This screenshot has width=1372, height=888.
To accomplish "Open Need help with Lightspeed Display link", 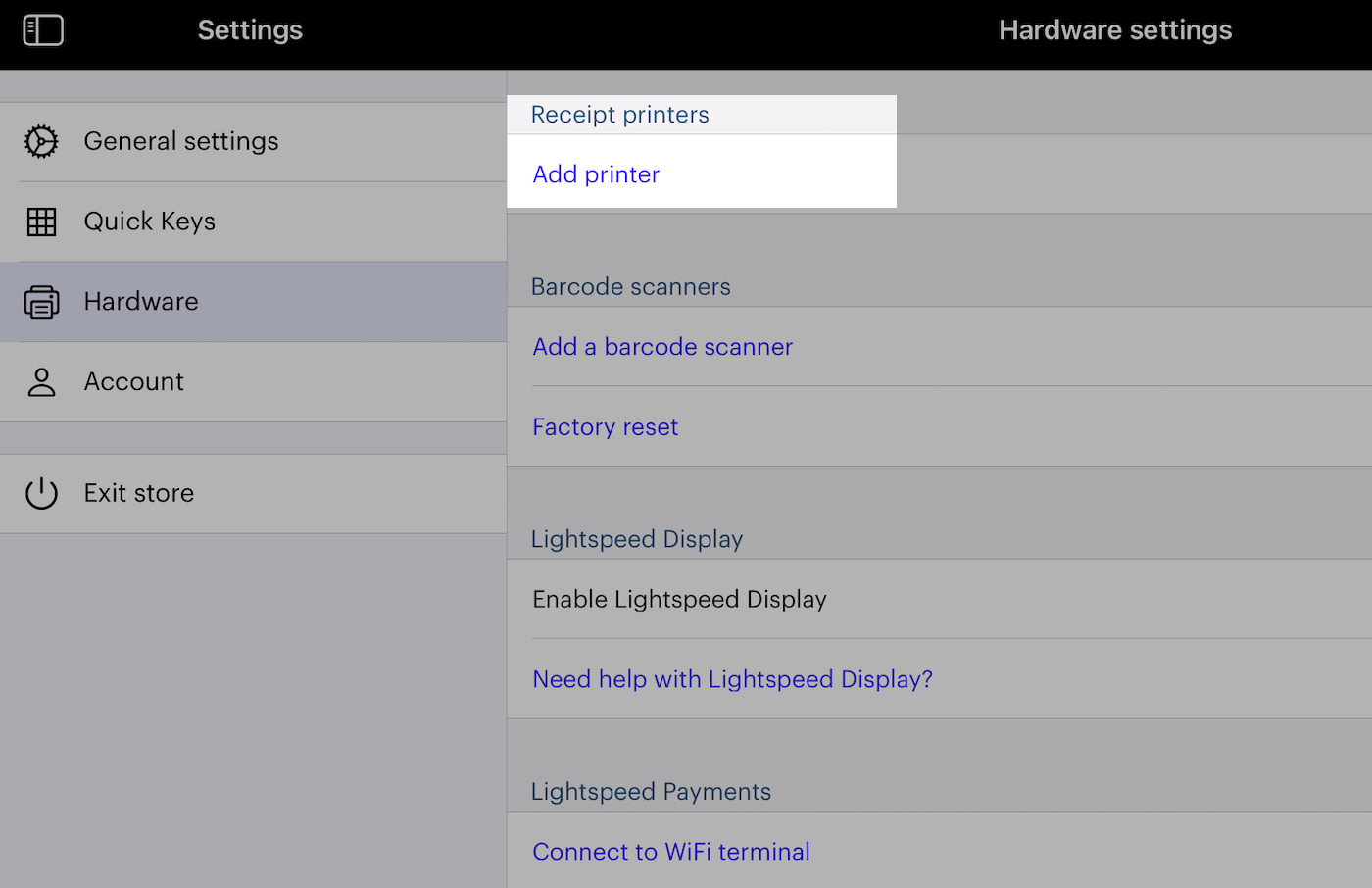I will coord(732,679).
